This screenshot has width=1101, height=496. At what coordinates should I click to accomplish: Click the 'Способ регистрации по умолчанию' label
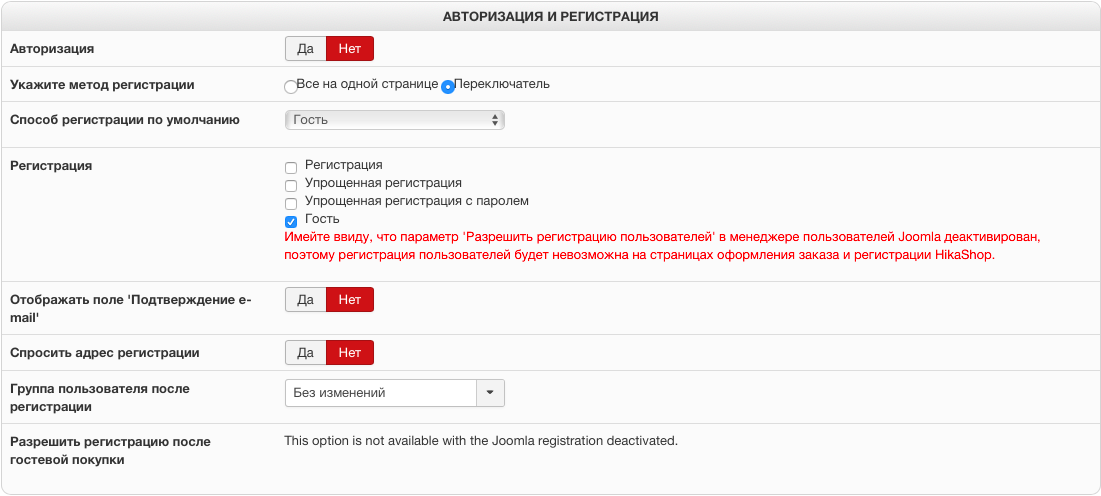pyautogui.click(x=125, y=120)
